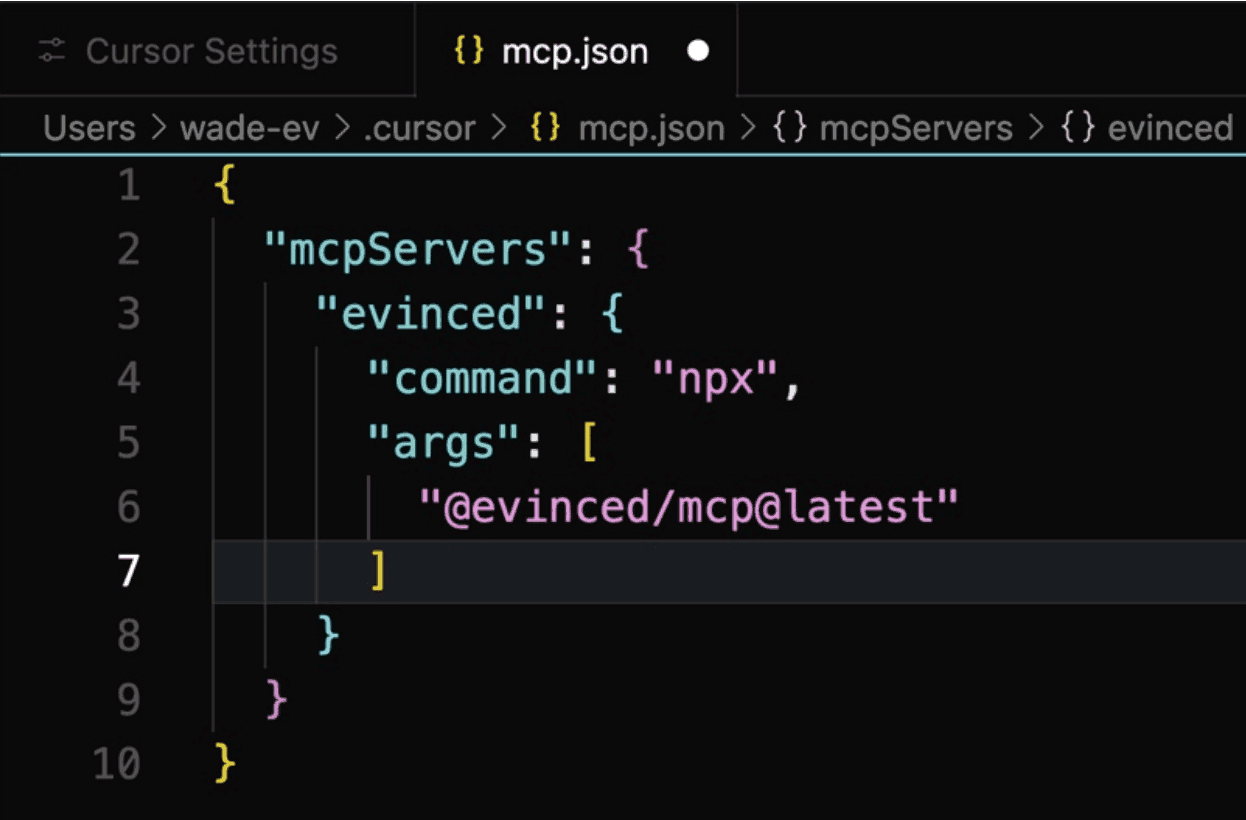Image resolution: width=1246 pixels, height=820 pixels.
Task: Click line number 1 in the gutter
Action: (x=128, y=186)
